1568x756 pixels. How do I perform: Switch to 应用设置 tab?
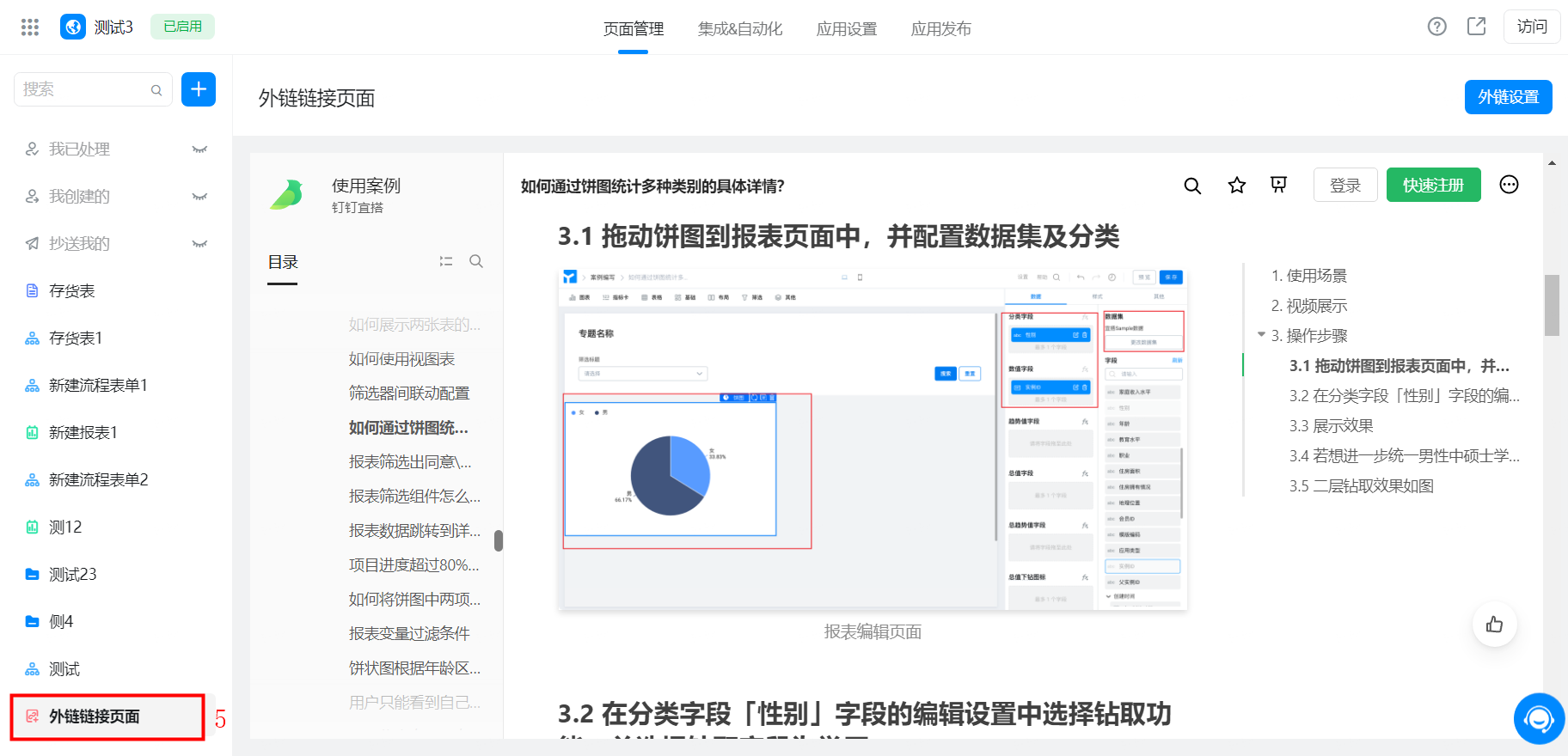pos(847,28)
